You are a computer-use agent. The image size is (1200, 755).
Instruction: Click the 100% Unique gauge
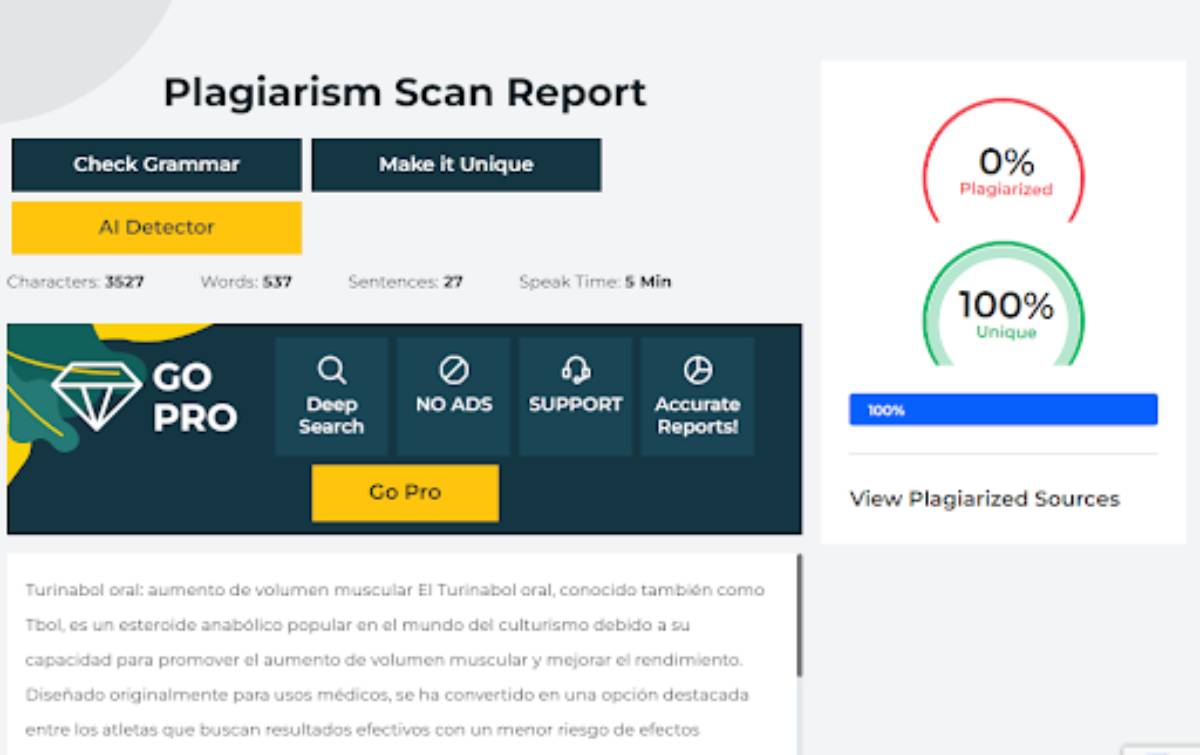pos(1004,304)
